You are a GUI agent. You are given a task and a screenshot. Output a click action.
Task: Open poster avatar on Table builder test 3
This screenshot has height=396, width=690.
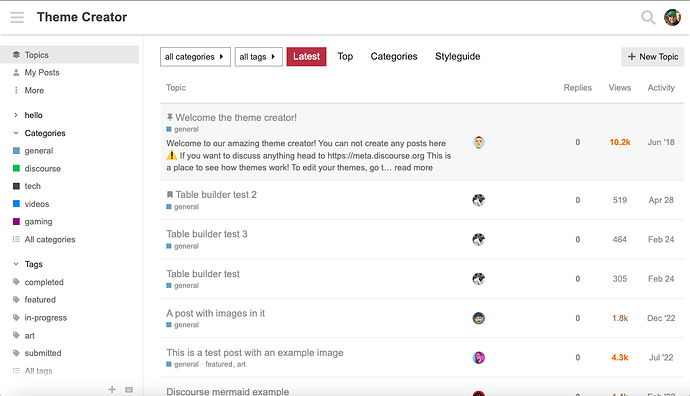coord(479,239)
